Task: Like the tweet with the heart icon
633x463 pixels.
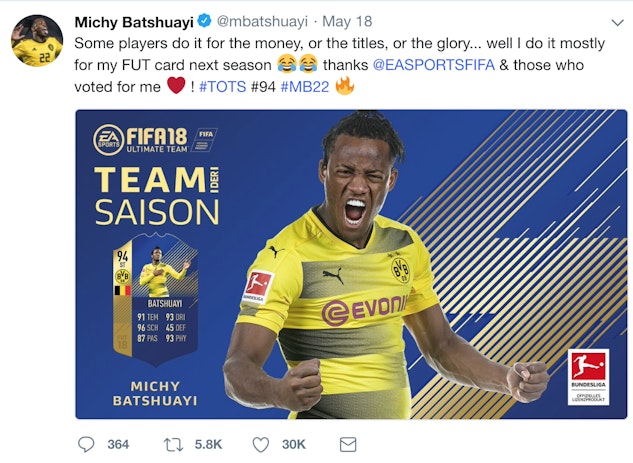Action: click(260, 444)
